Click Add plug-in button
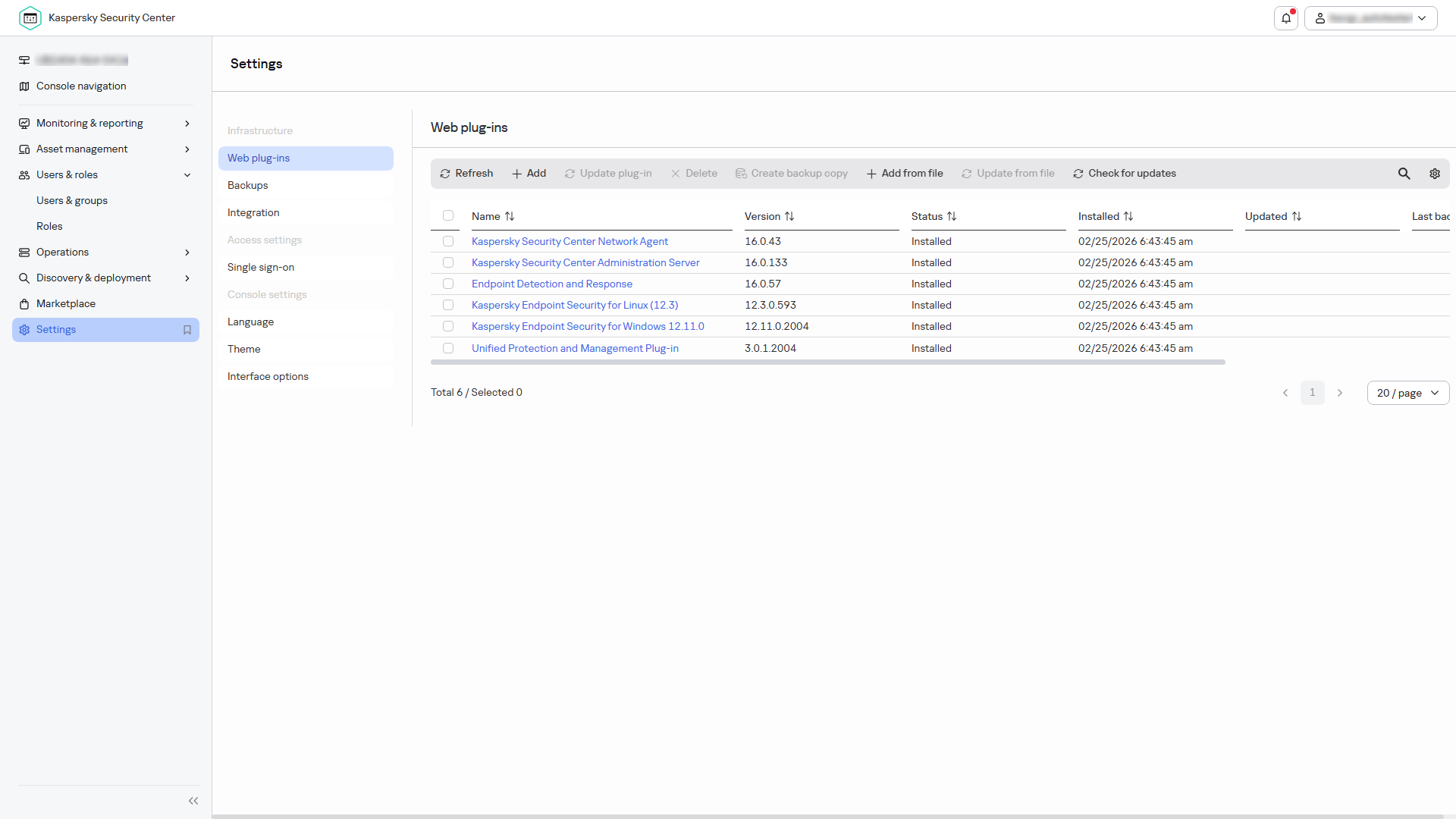The width and height of the screenshot is (1456, 819). 529,174
